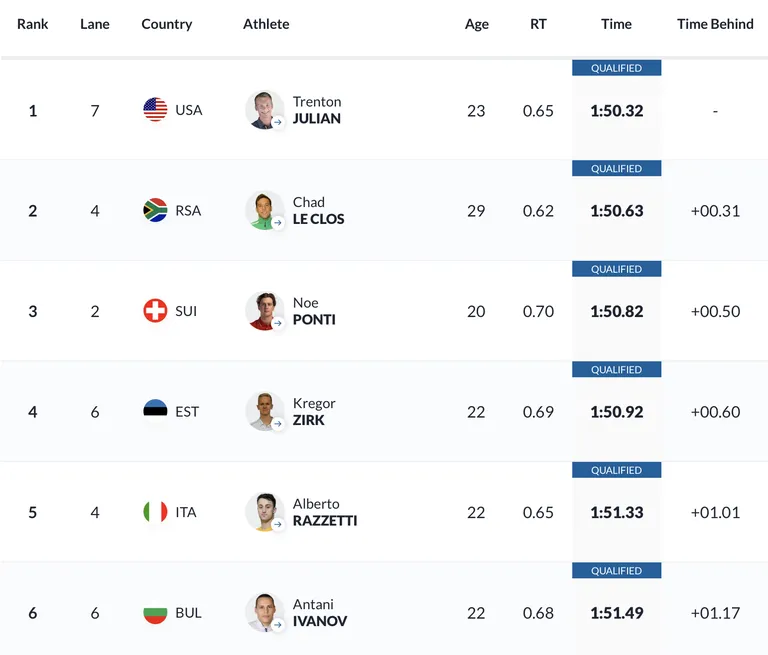Select Noe PONTI athlete name
768x655 pixels.
tap(314, 311)
